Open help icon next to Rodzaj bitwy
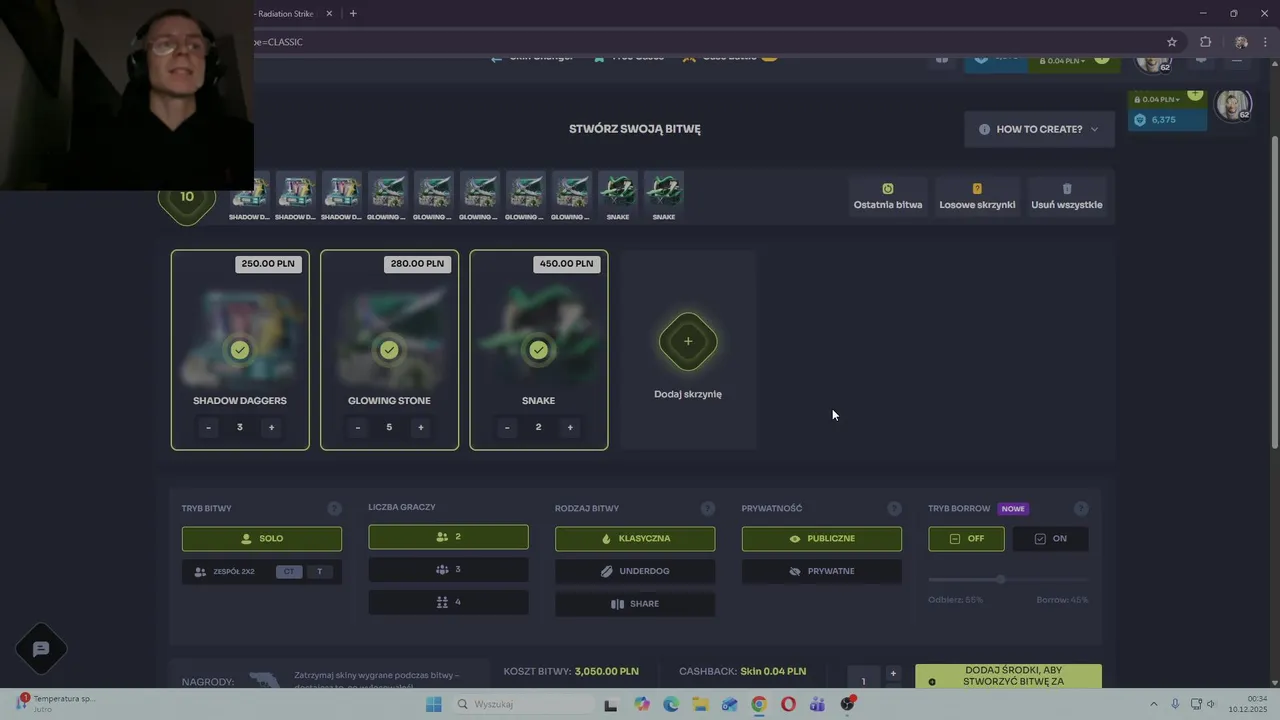 pyautogui.click(x=708, y=509)
